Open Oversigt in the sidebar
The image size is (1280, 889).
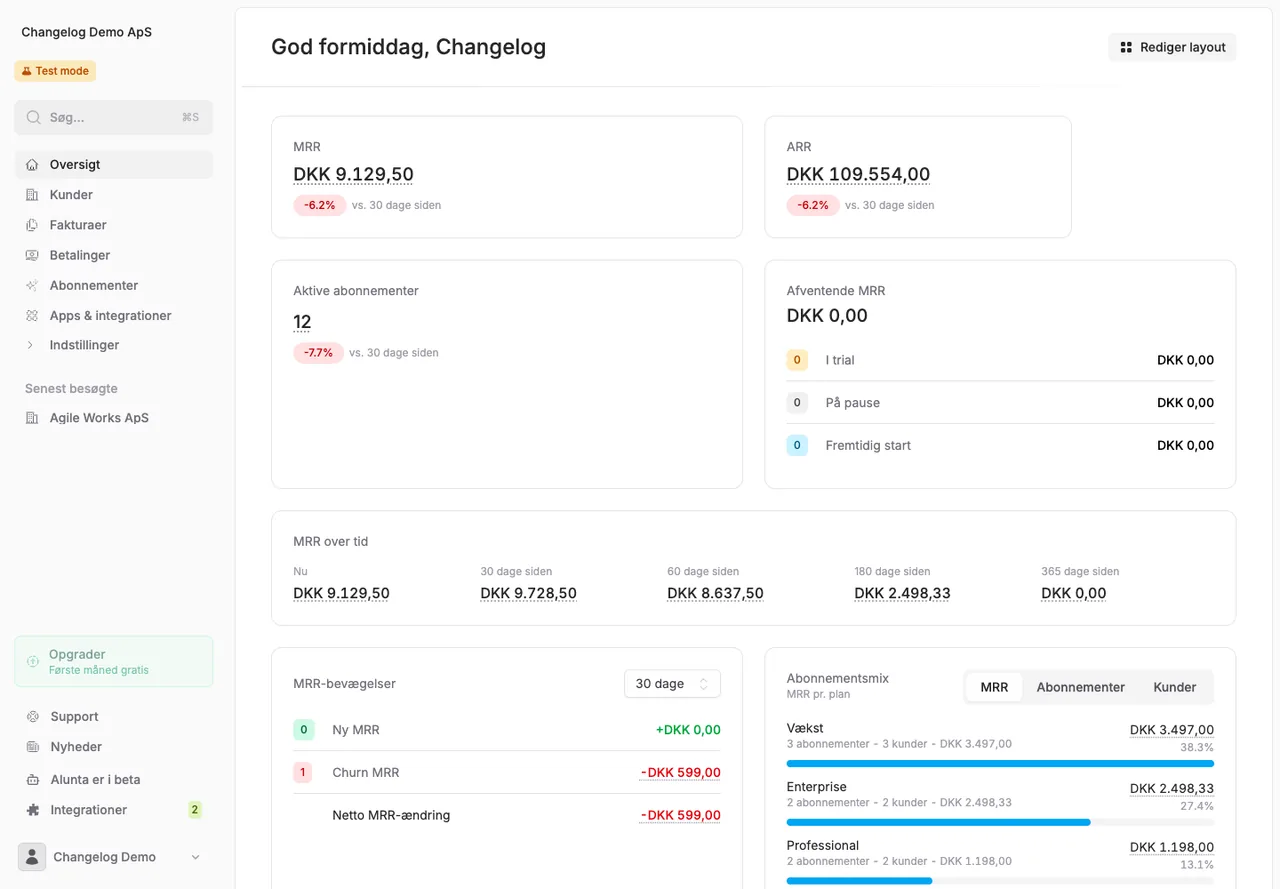click(x=114, y=165)
